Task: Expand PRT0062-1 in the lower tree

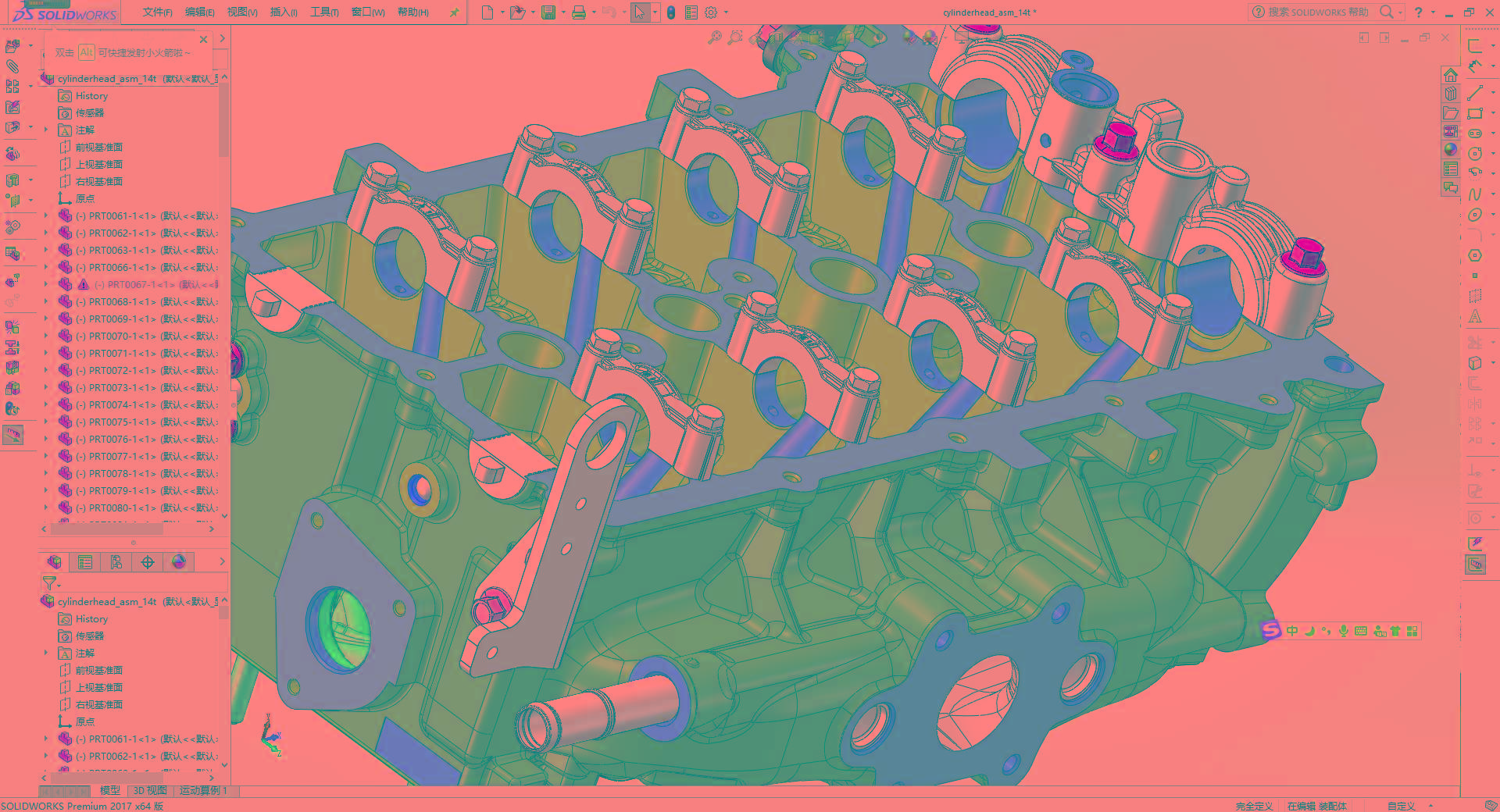Action: pos(45,756)
